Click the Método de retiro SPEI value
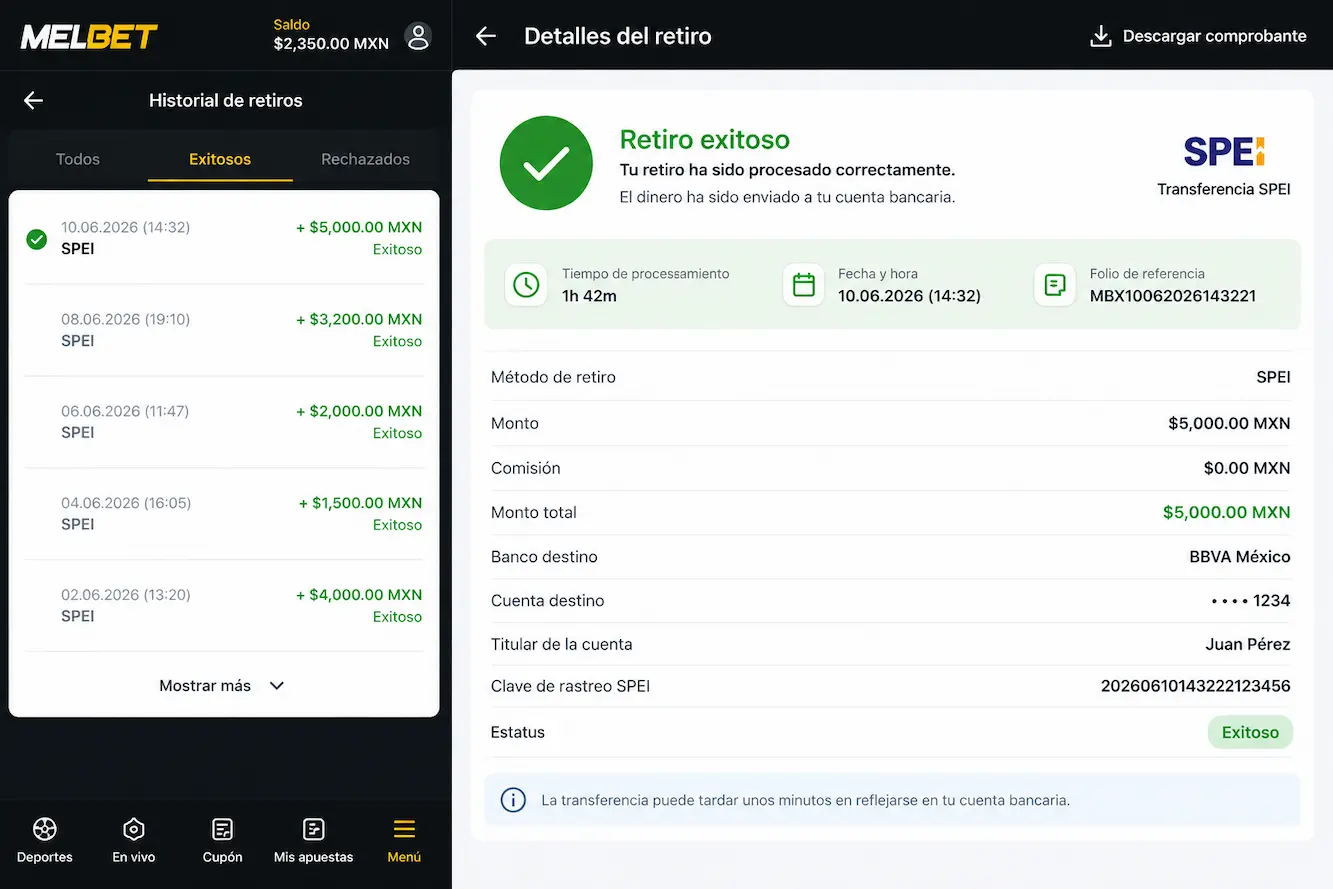1333x889 pixels. click(x=1273, y=377)
